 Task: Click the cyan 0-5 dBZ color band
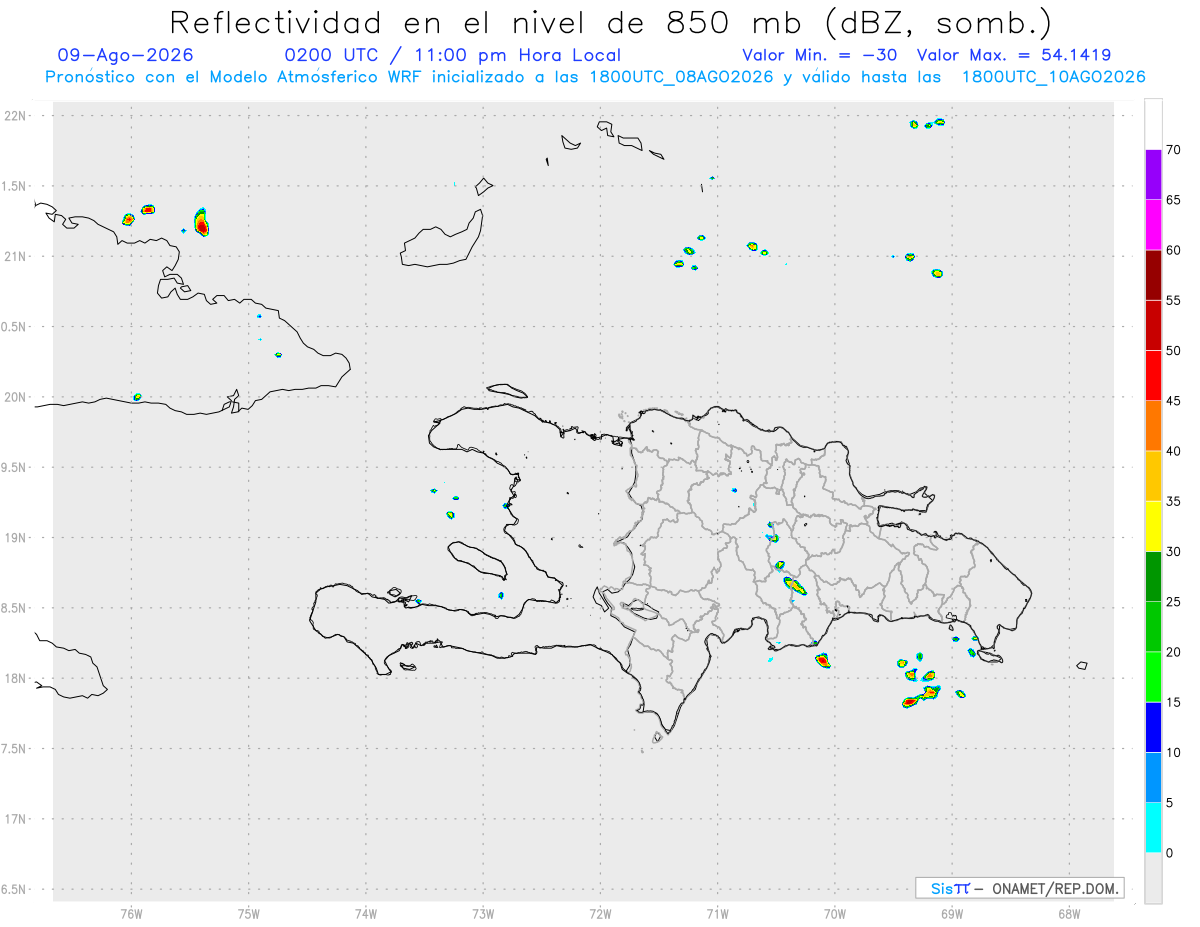point(1153,828)
